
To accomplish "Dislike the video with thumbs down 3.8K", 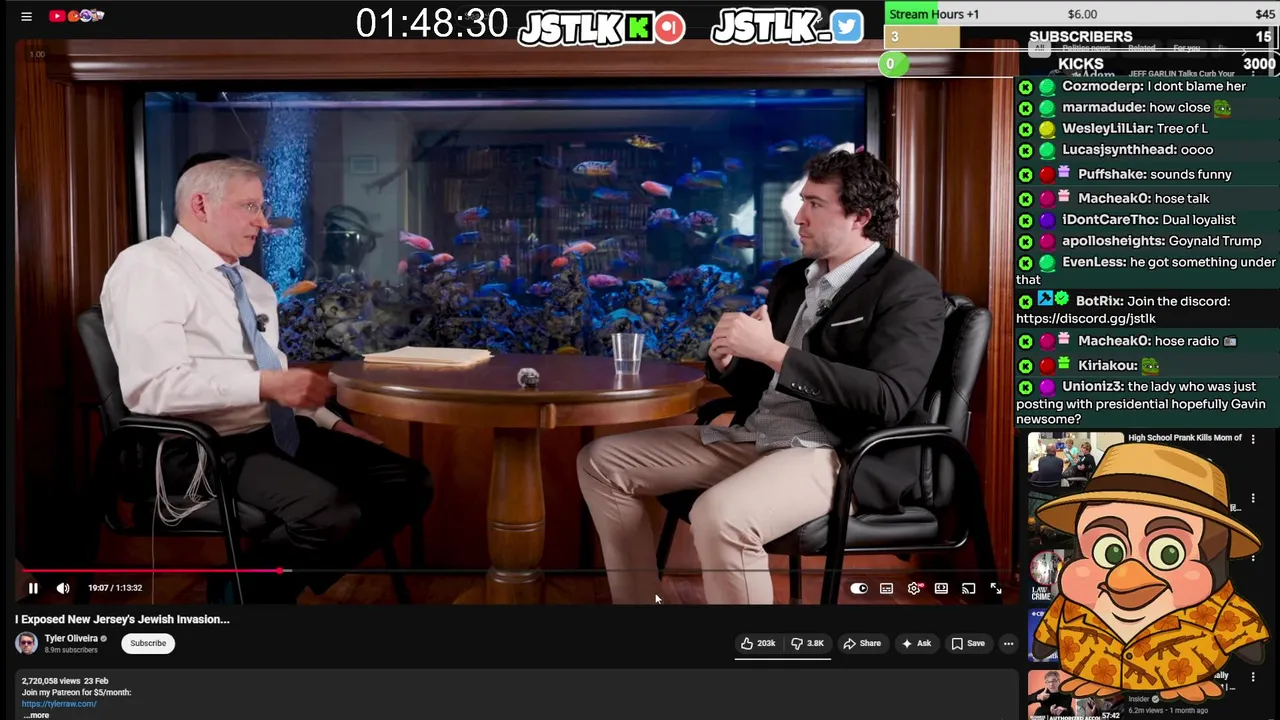I will pos(808,643).
